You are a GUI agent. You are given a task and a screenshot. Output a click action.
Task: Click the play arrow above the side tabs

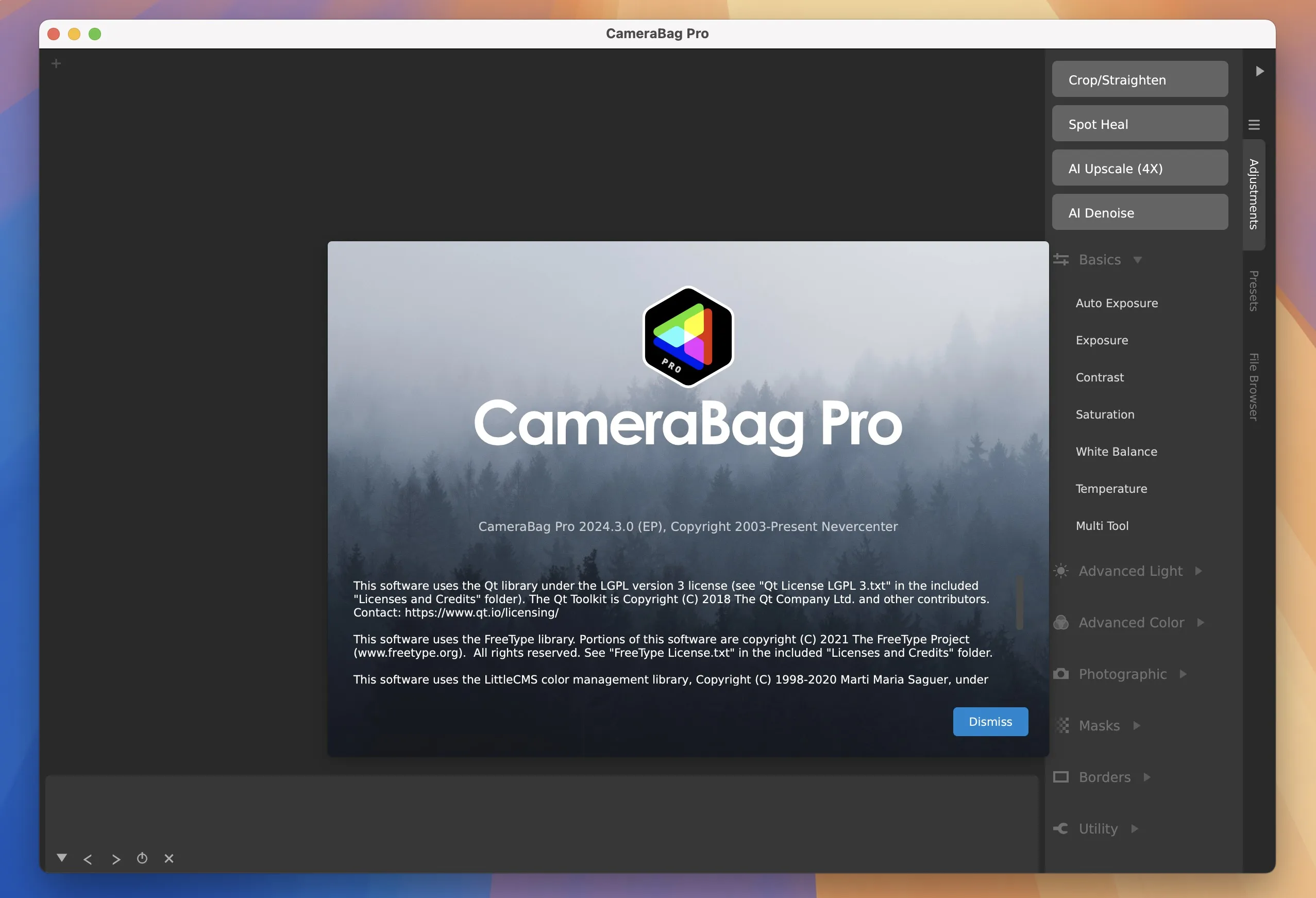[x=1259, y=71]
